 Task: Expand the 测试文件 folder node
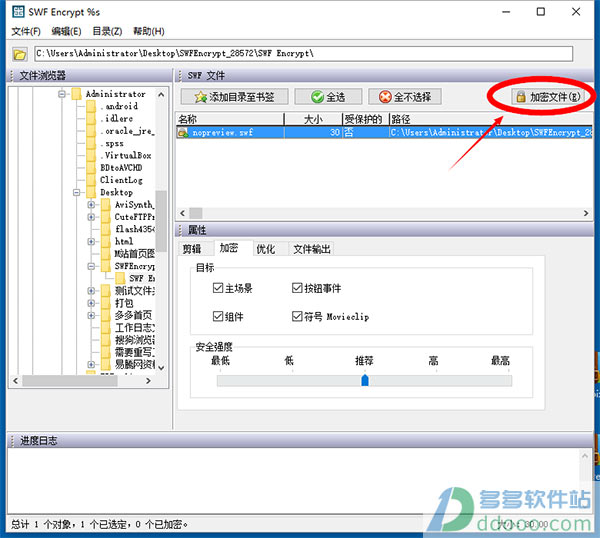tap(91, 291)
